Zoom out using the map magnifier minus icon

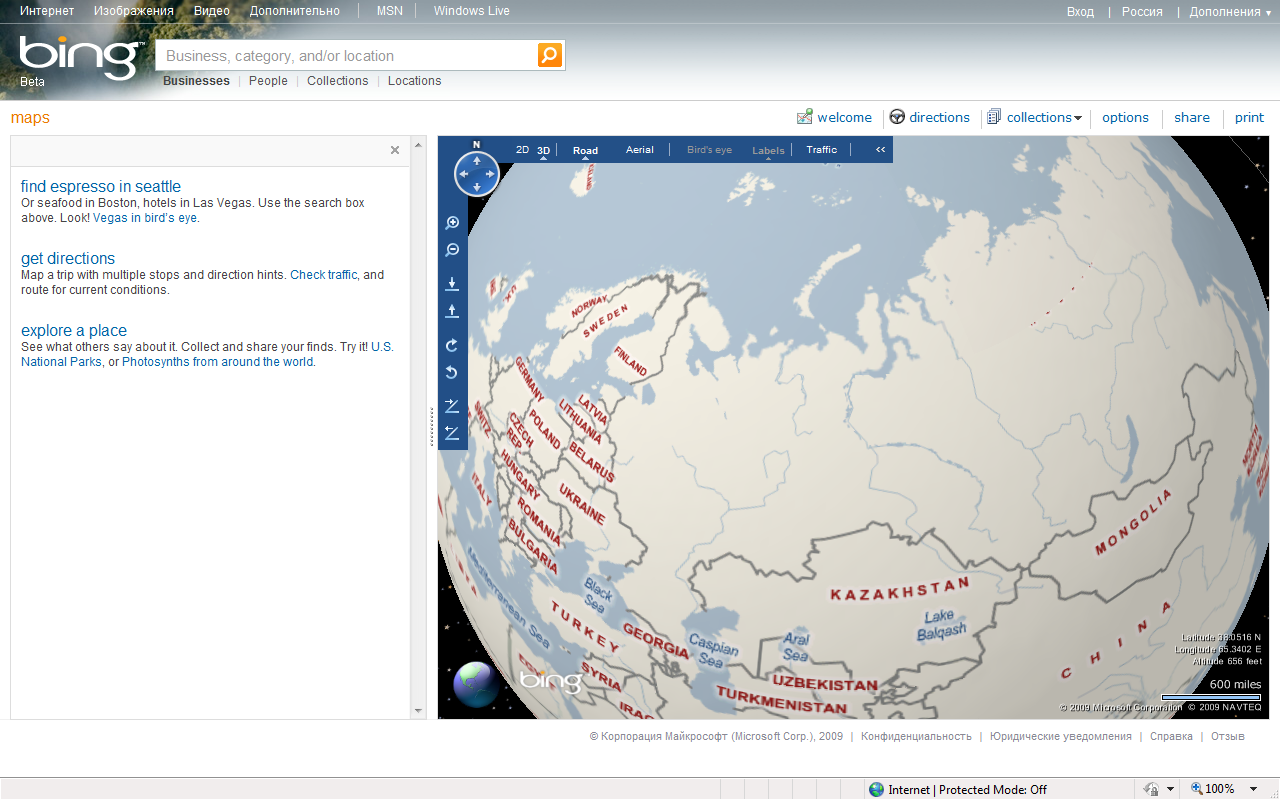(452, 250)
